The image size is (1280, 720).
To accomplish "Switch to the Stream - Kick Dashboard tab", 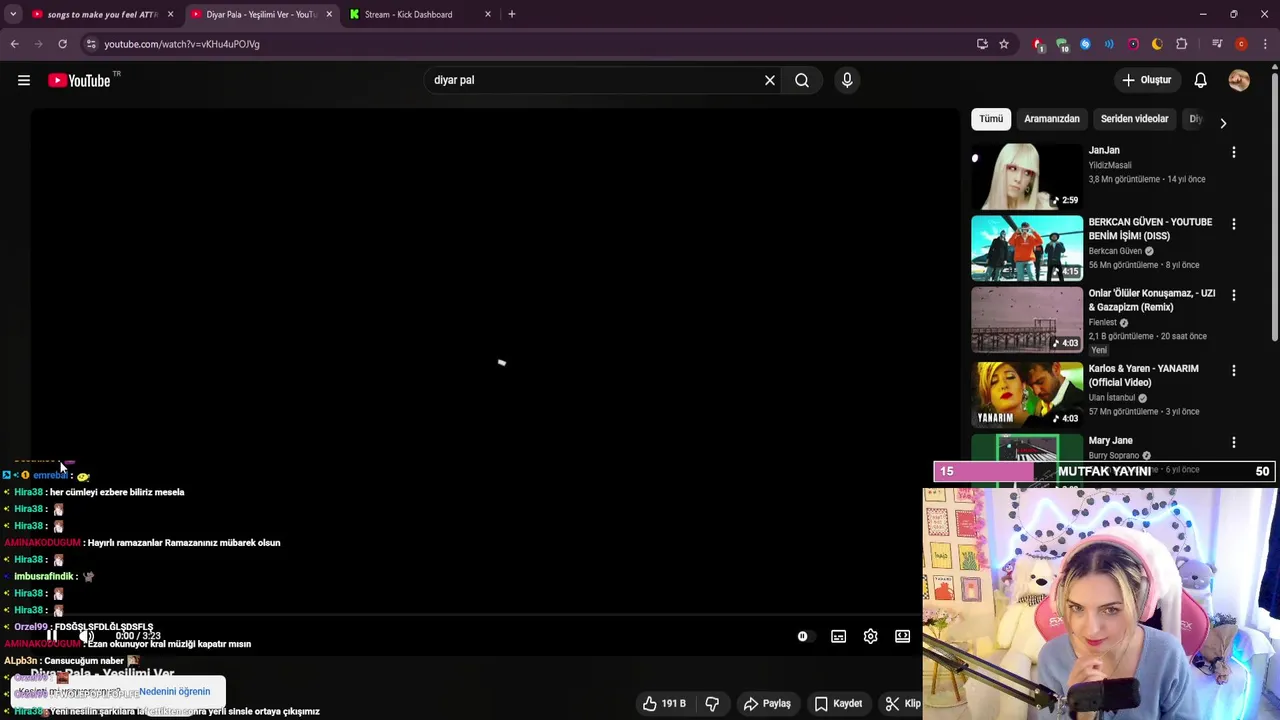I will pyautogui.click(x=421, y=14).
